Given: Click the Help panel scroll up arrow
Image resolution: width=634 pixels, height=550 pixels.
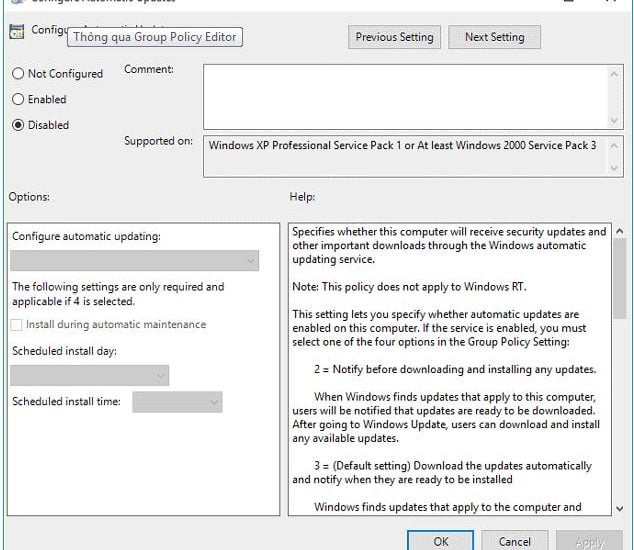Looking at the screenshot, I should click(617, 232).
